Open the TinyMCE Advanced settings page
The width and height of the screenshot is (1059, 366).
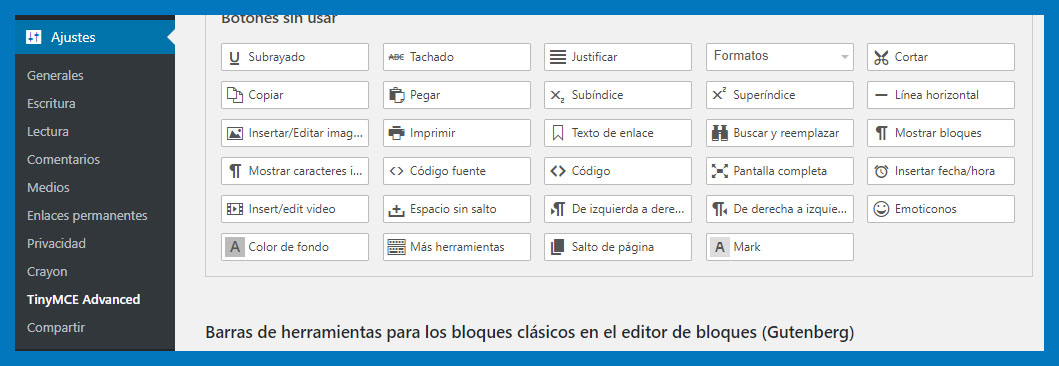84,299
